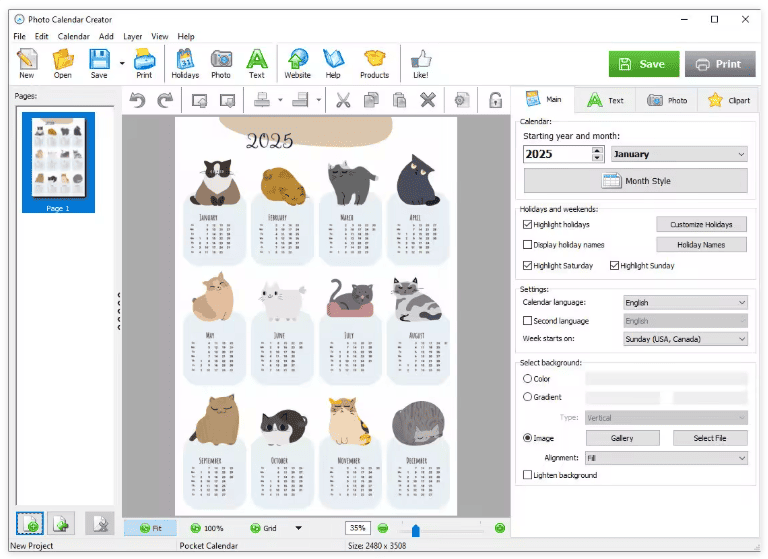This screenshot has width=768, height=559.
Task: Expand the Grid options dropdown arrow
Action: (x=298, y=528)
